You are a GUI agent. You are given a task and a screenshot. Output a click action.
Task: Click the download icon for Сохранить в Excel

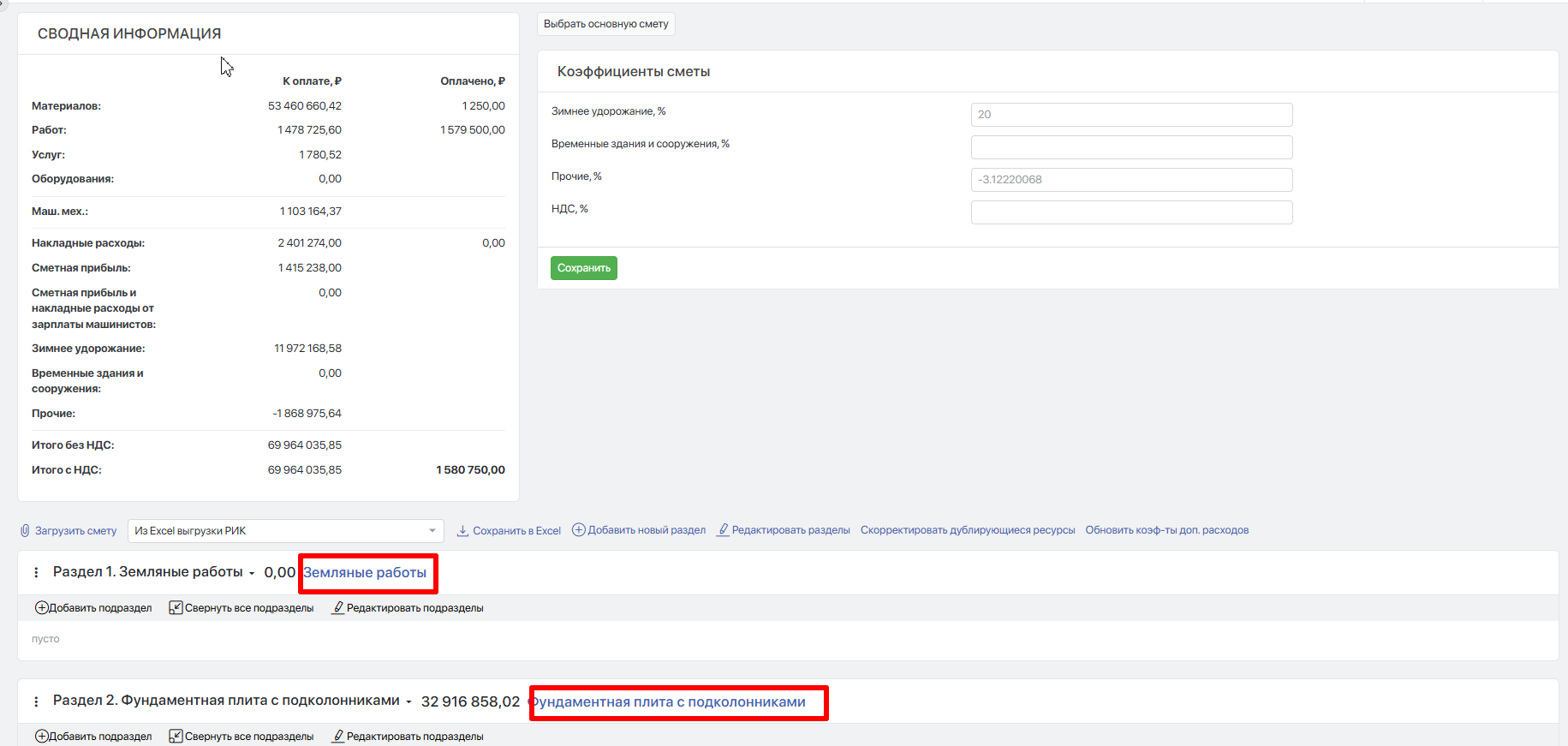(462, 531)
